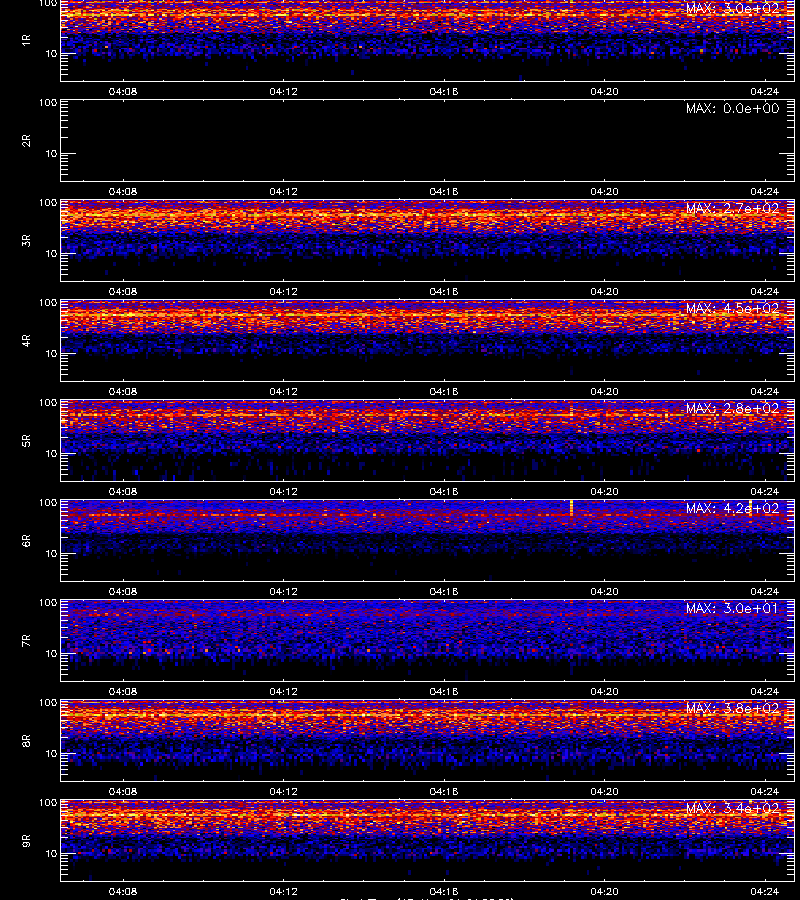Screen dimensions: 800x900
Task: Click the 1R panel axis label
Action: pyautogui.click(x=26, y=40)
